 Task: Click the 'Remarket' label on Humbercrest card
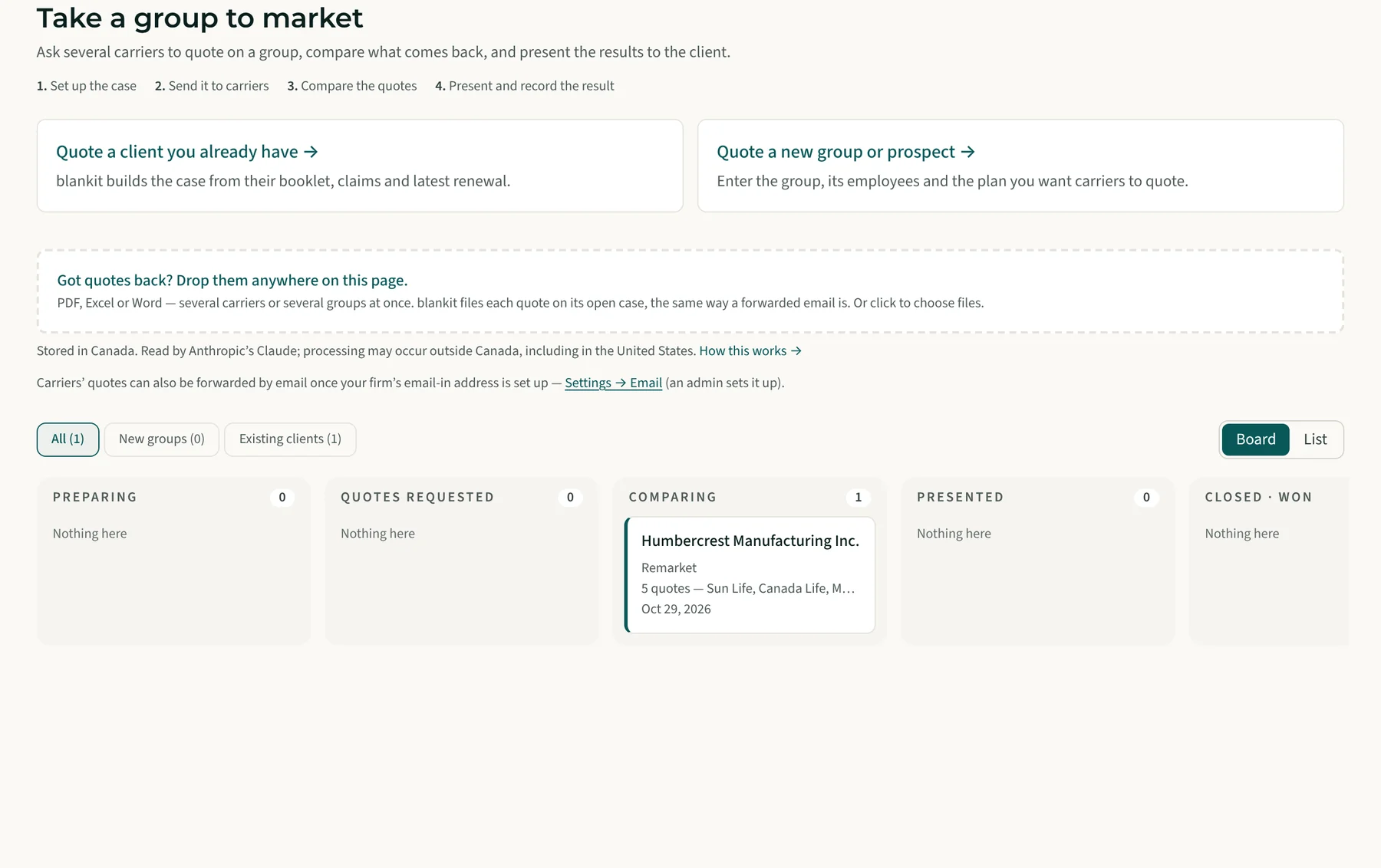[669, 567]
